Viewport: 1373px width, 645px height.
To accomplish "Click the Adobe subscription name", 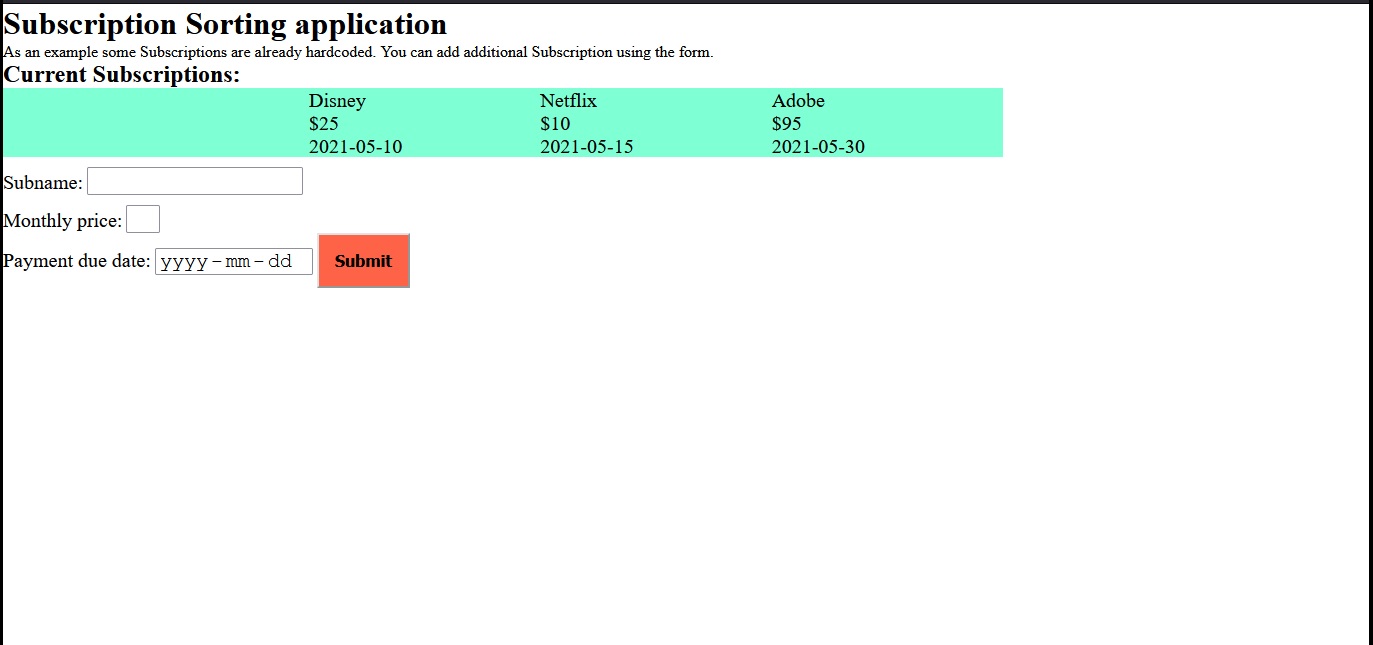I will [x=798, y=100].
